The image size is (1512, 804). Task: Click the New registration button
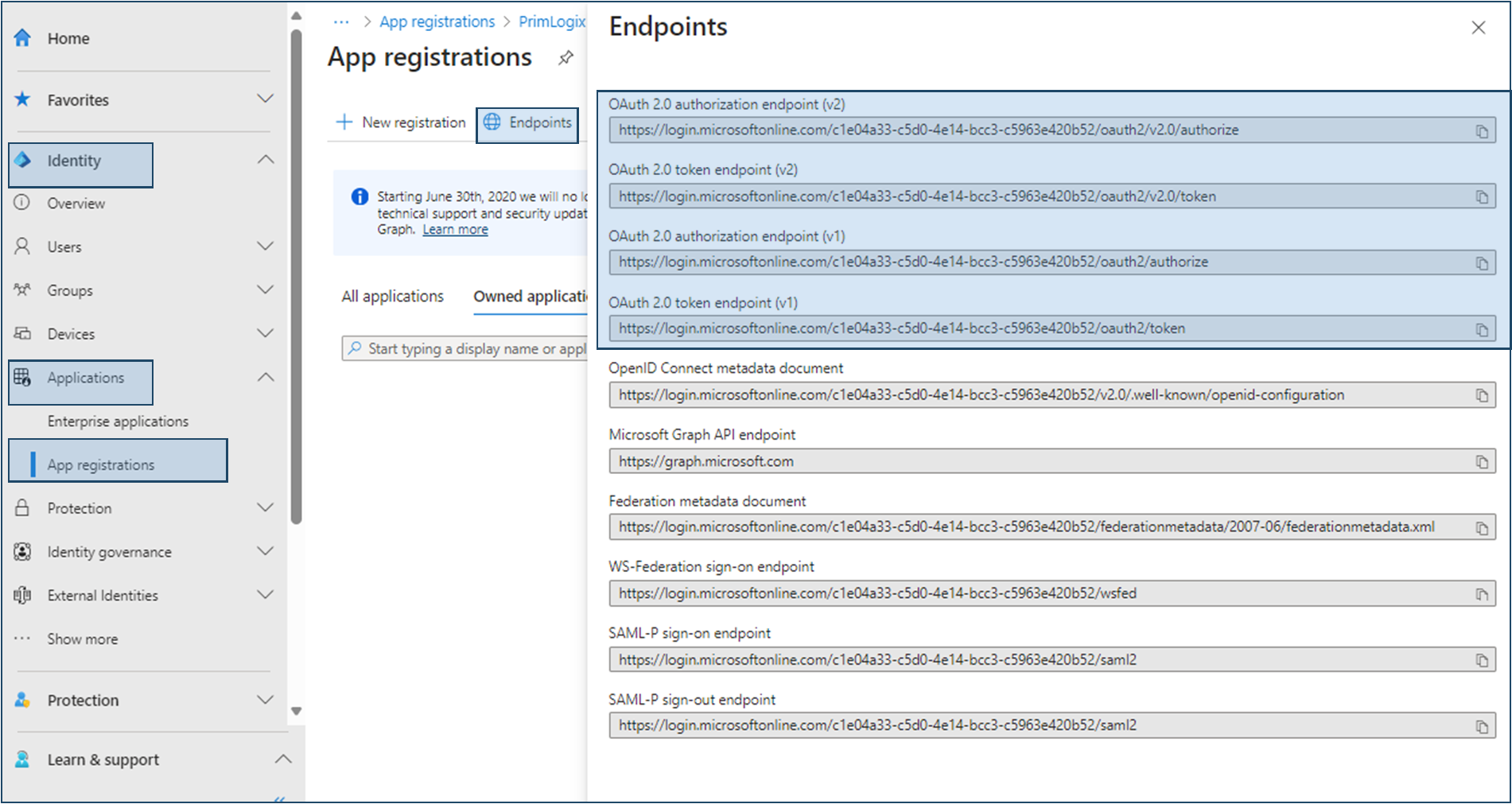(401, 122)
